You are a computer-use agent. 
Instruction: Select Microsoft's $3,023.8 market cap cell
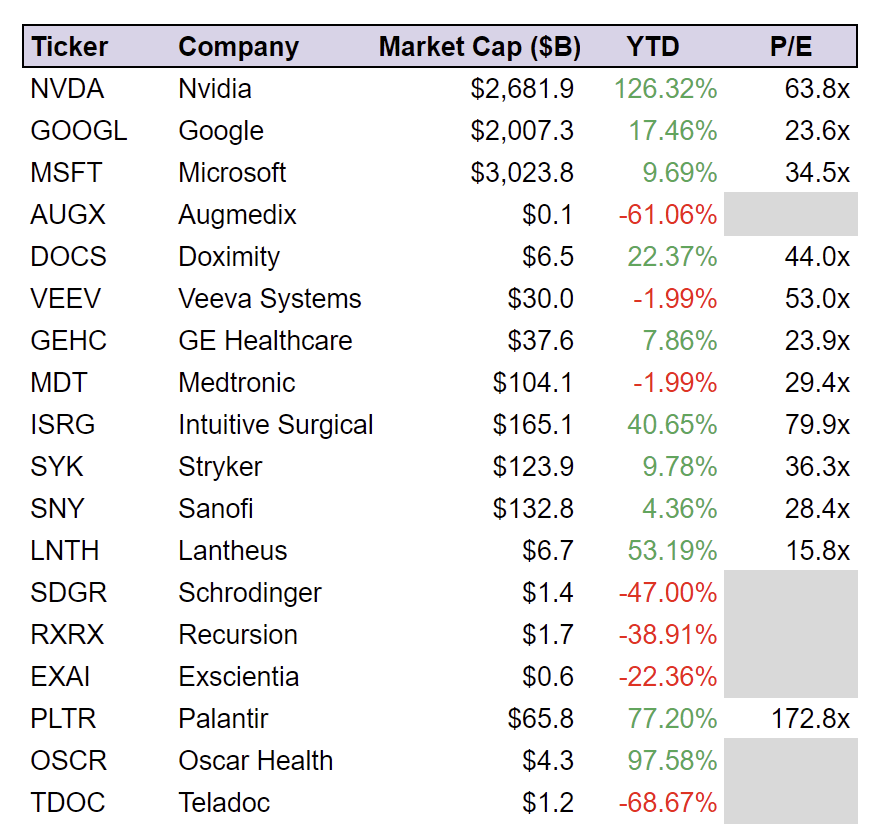pyautogui.click(x=522, y=173)
